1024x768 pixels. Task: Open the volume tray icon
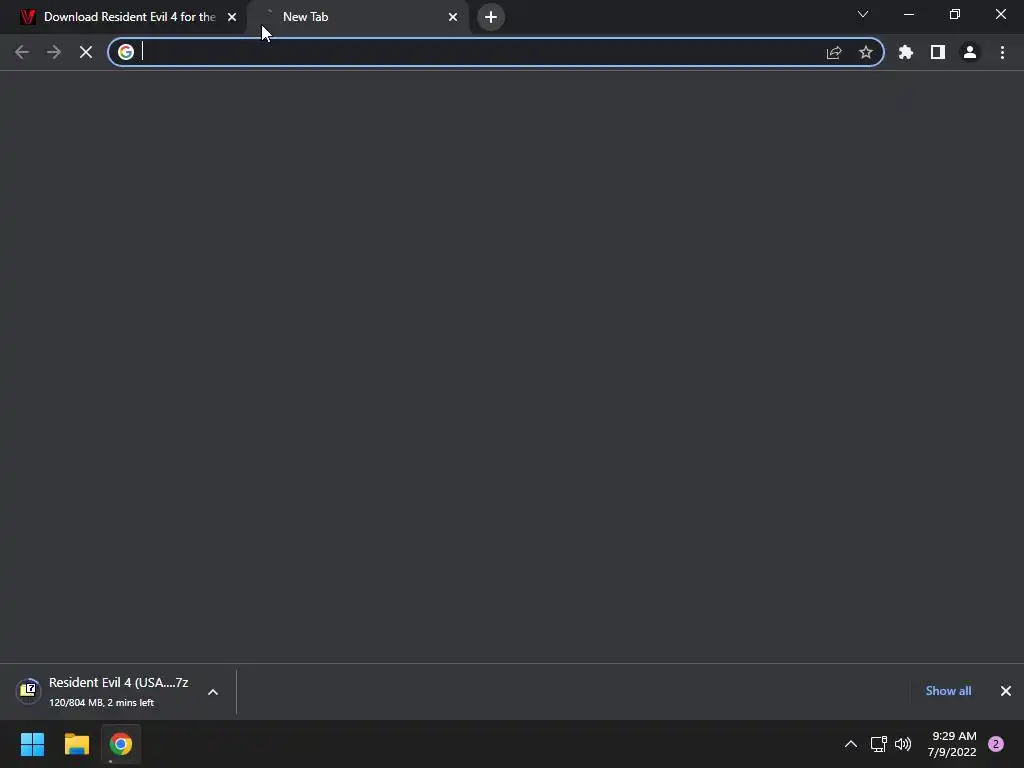(x=903, y=744)
